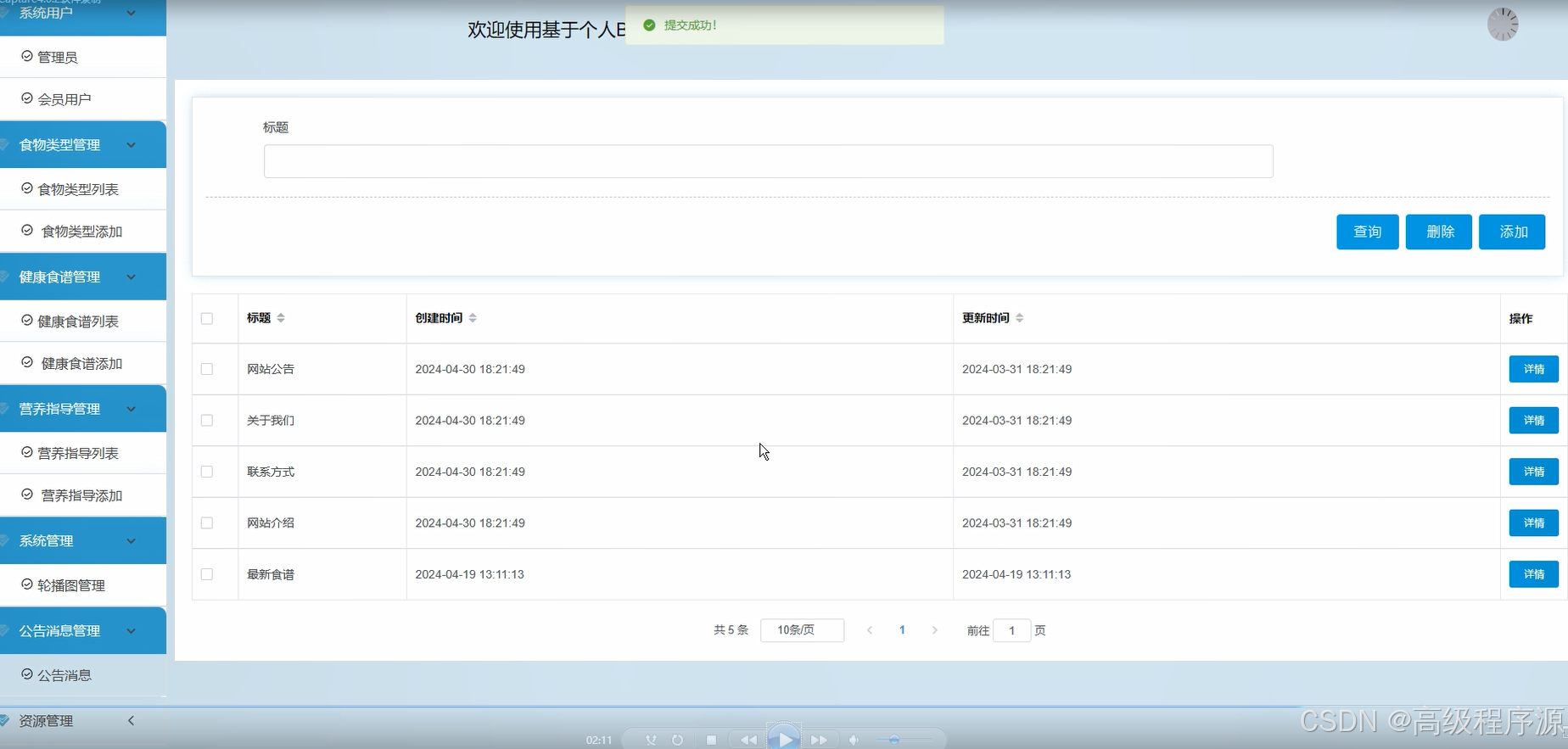Click the check-circle icon beside 食物类型列表

point(27,188)
